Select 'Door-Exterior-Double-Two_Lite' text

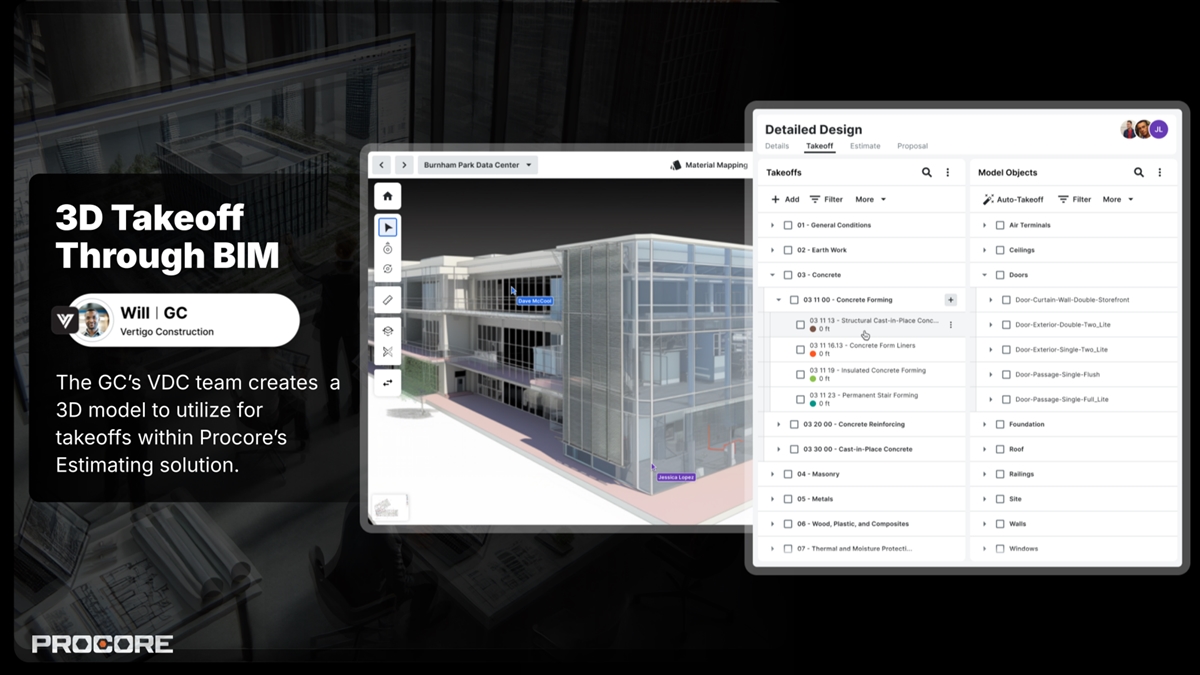[1063, 325]
